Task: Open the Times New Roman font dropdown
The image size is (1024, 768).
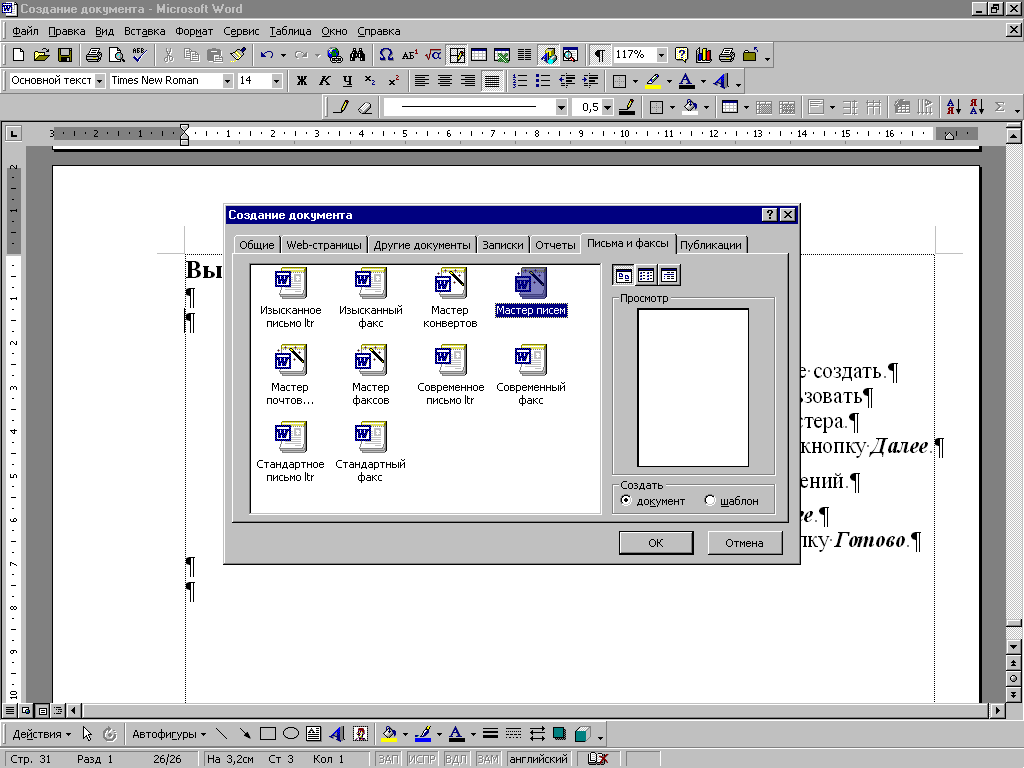Action: click(227, 81)
